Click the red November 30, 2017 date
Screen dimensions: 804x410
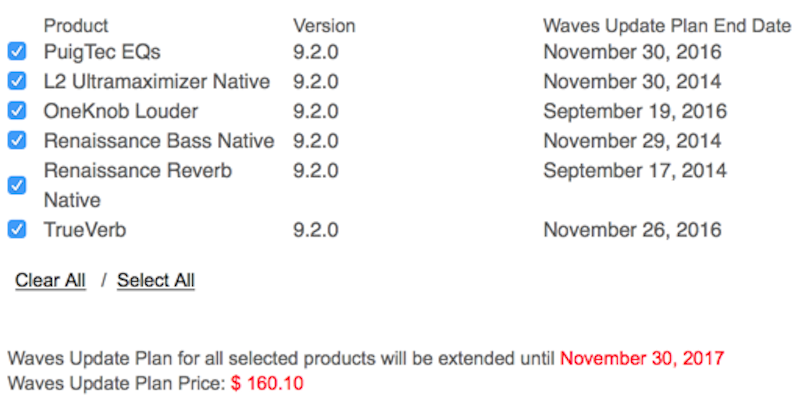tap(641, 358)
